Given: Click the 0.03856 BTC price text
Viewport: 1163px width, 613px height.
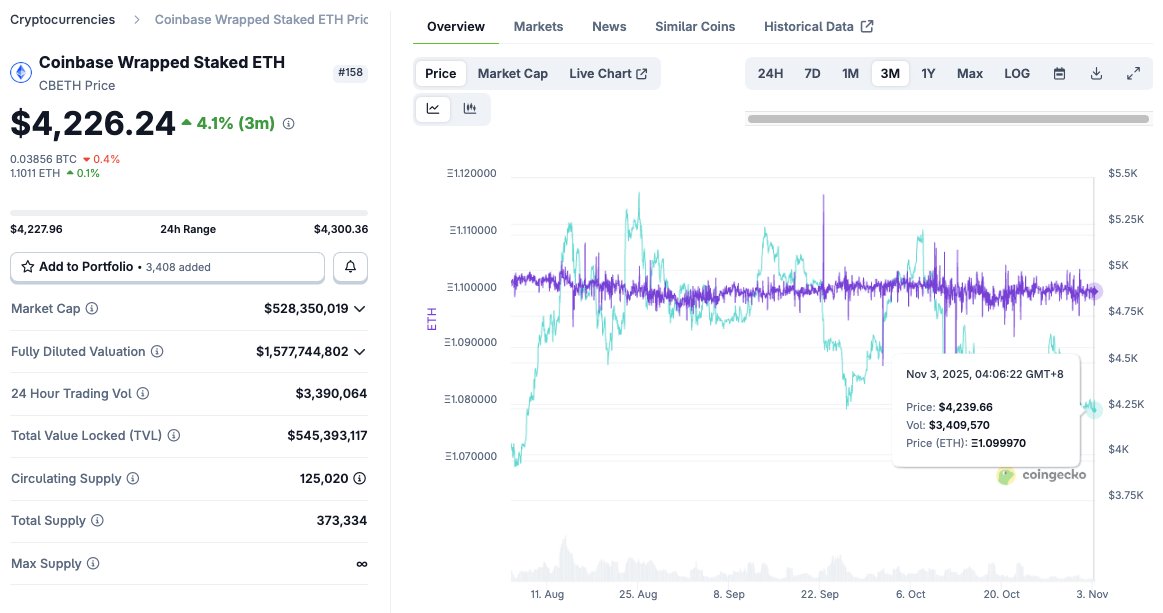Looking at the screenshot, I should (44, 159).
